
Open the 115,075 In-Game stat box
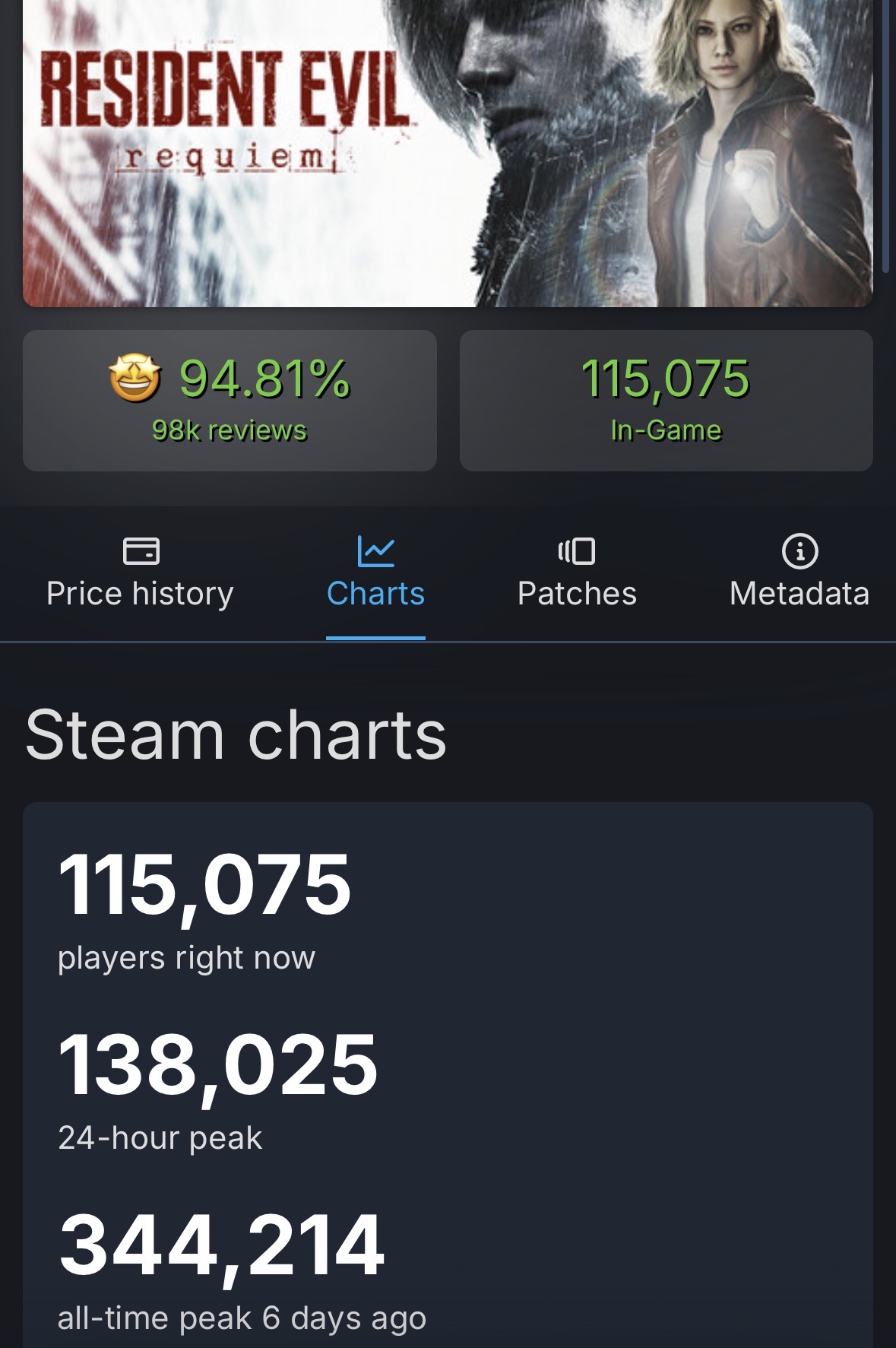pyautogui.click(x=666, y=401)
